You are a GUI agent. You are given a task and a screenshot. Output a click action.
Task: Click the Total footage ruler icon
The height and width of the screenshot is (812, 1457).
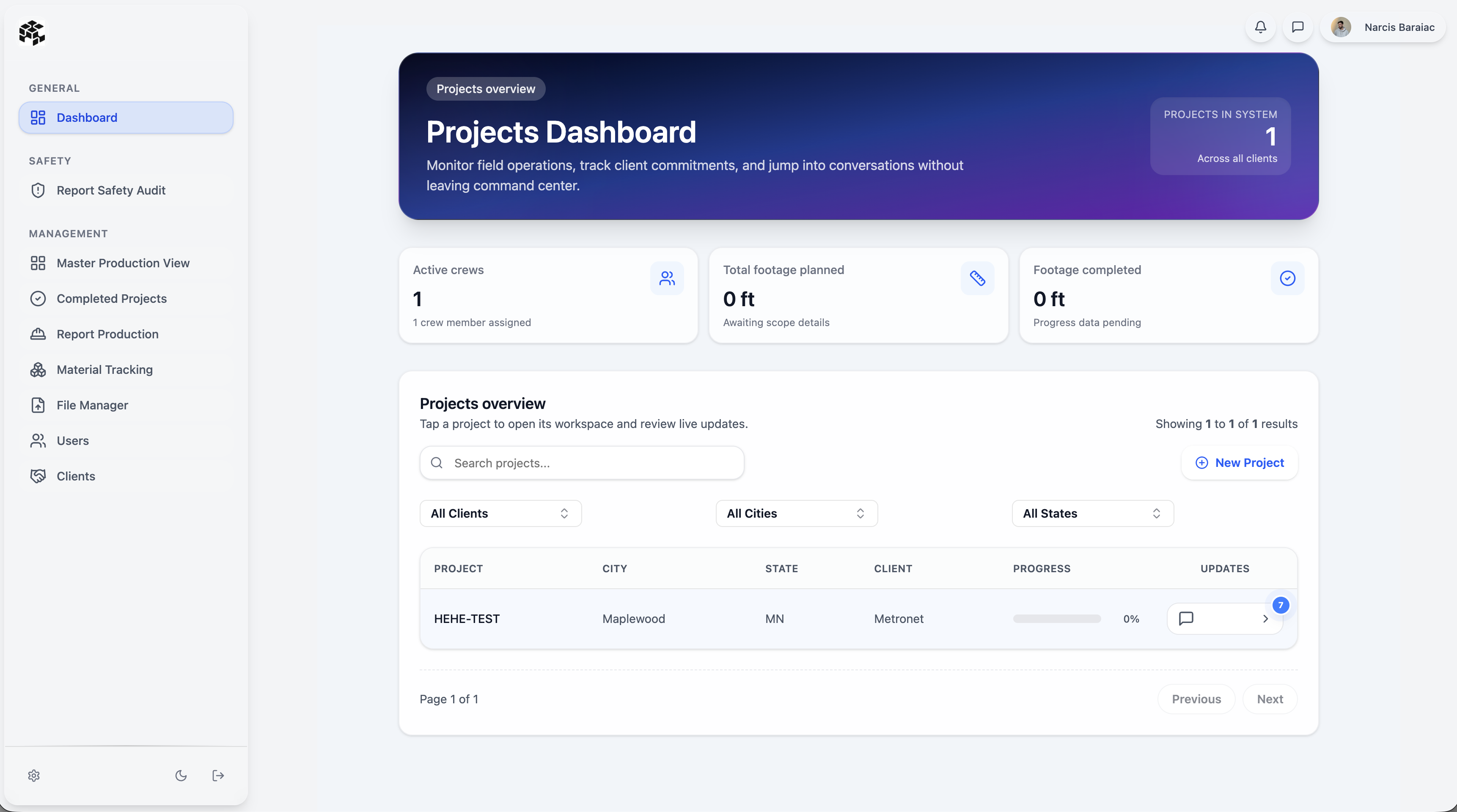977,278
